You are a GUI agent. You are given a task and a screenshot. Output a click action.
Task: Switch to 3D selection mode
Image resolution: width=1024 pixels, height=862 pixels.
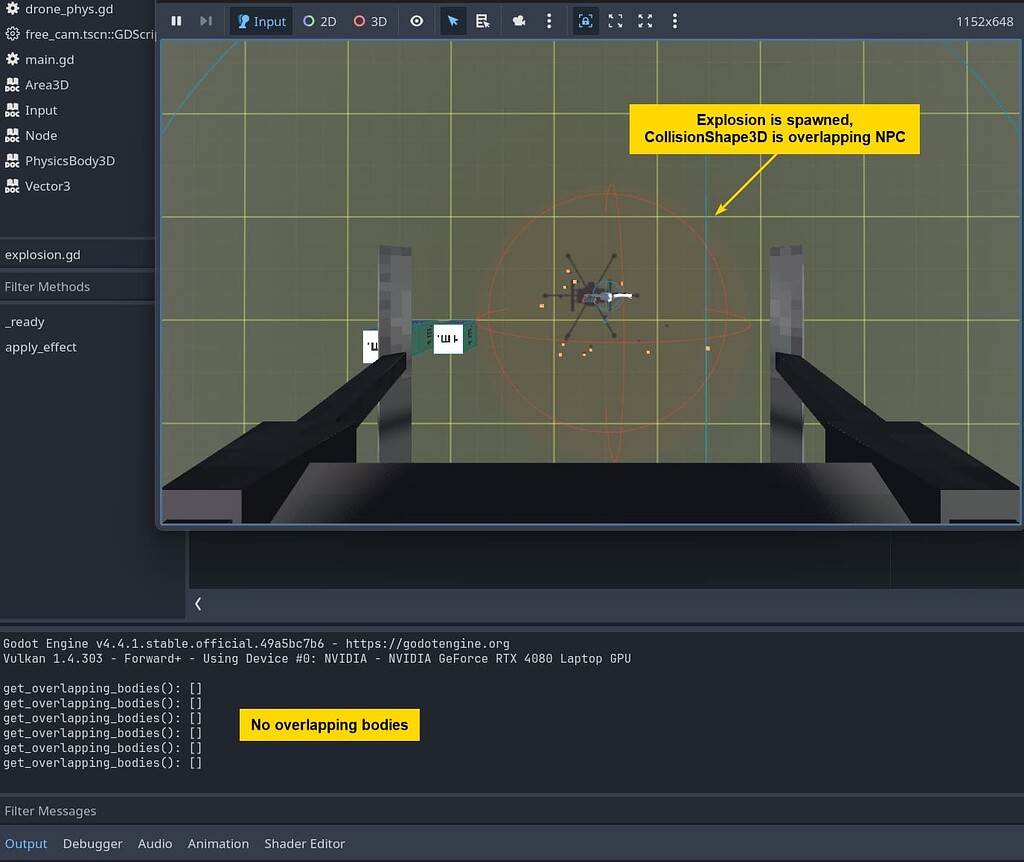[x=369, y=21]
